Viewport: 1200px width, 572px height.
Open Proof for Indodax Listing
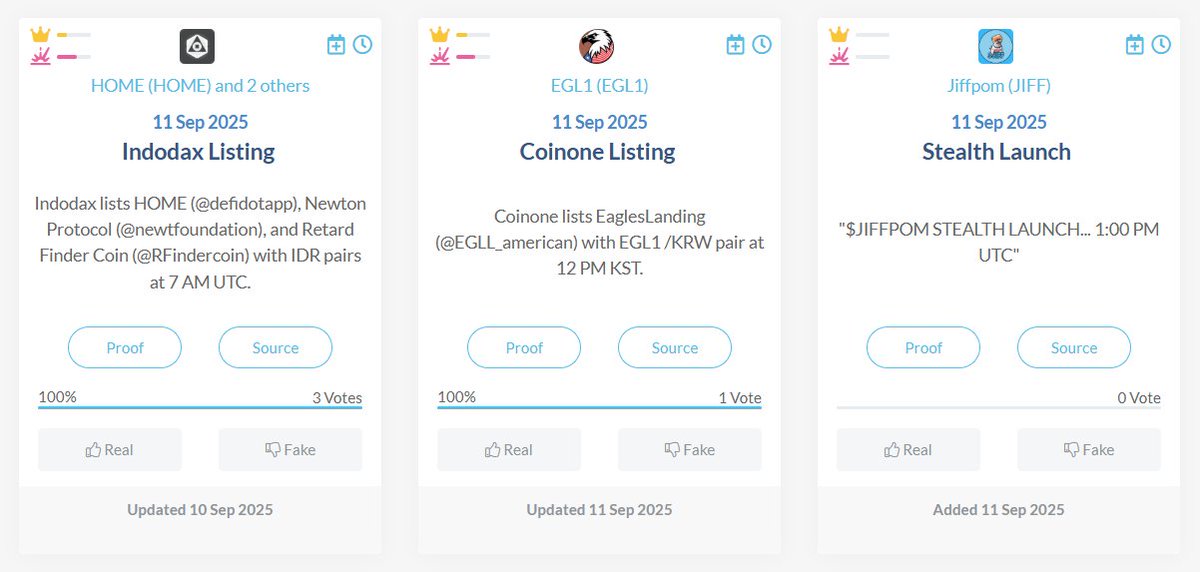click(x=125, y=348)
